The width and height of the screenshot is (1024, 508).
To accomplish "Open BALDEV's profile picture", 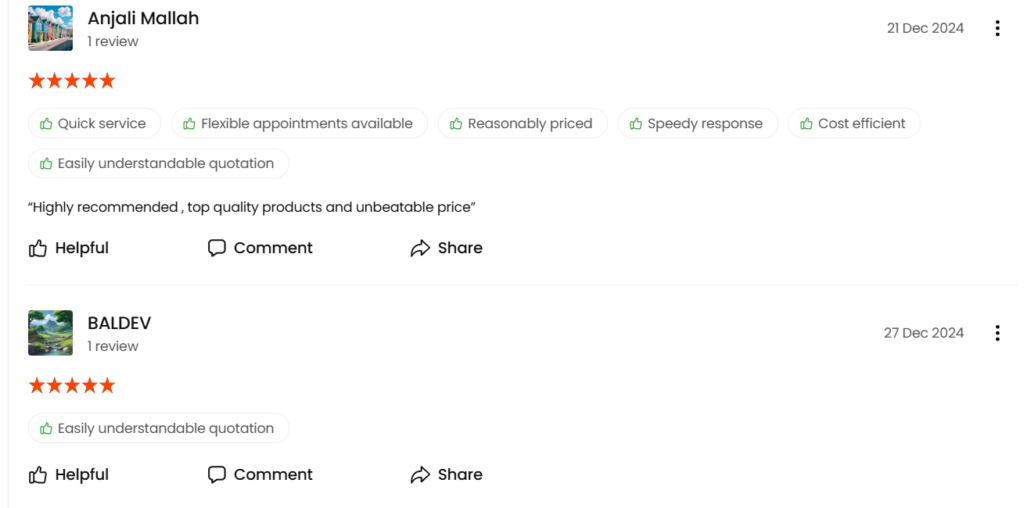I will click(x=50, y=333).
